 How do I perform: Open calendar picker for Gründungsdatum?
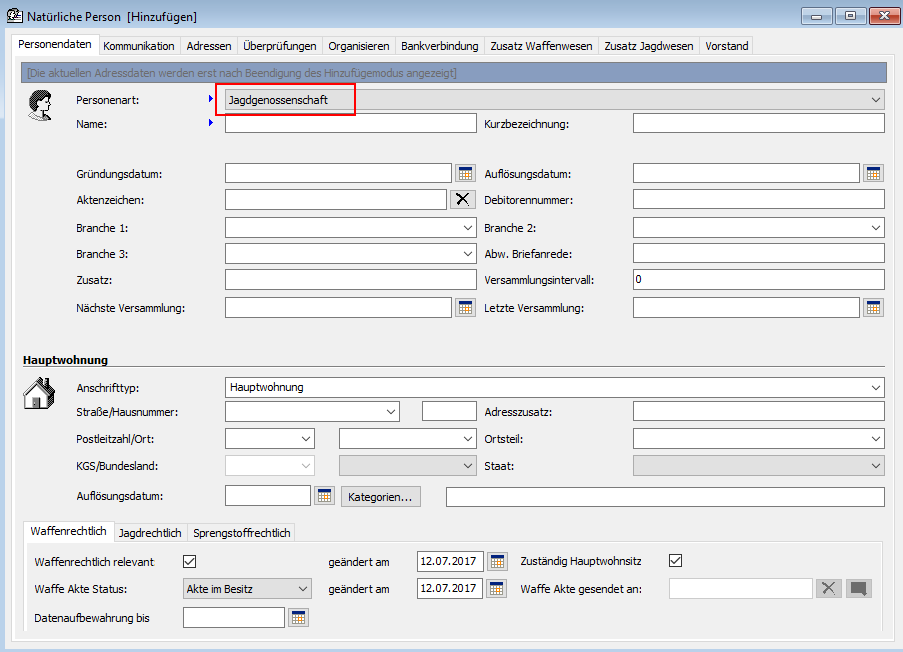click(x=465, y=173)
